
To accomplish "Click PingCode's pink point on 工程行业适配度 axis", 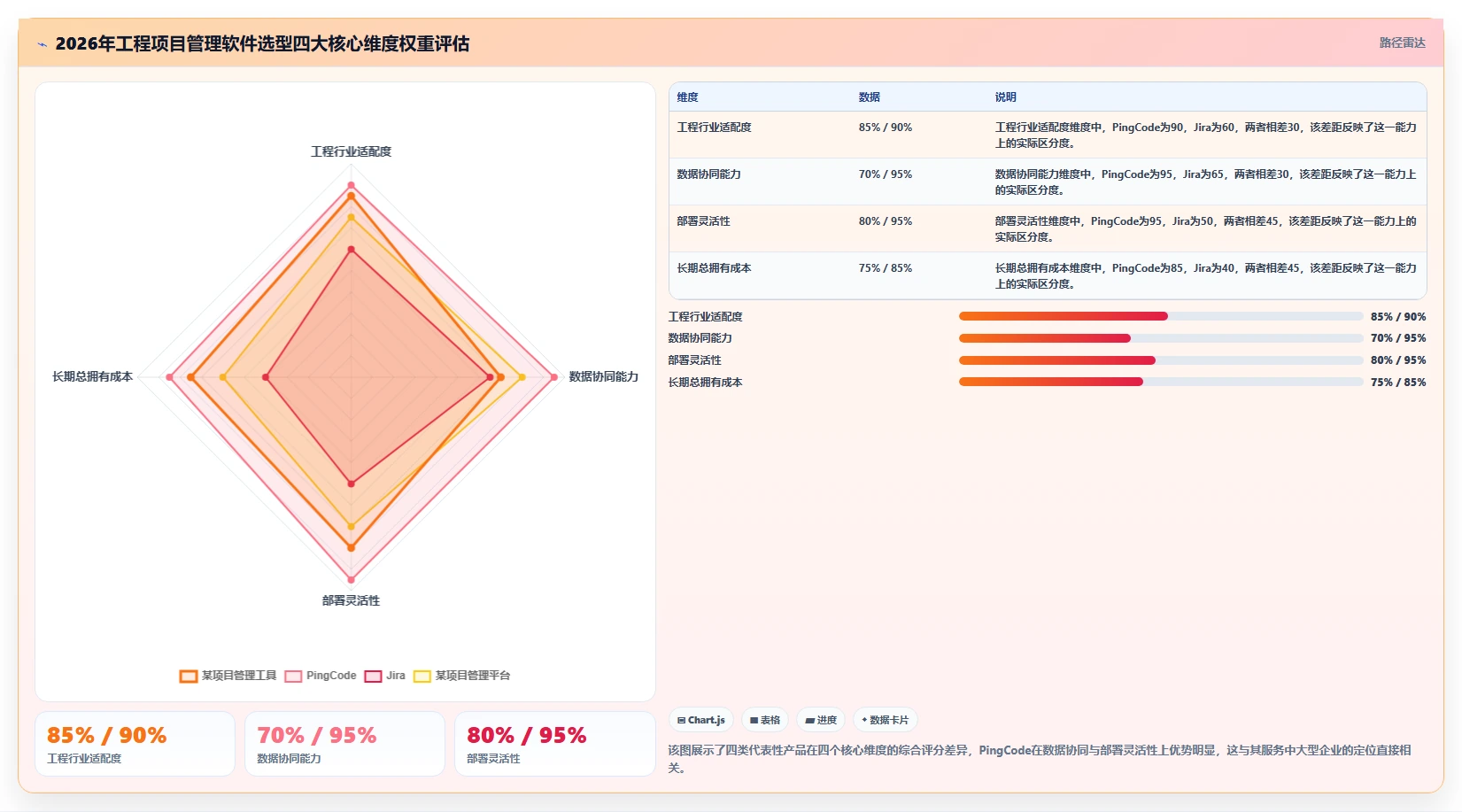I will (x=351, y=185).
